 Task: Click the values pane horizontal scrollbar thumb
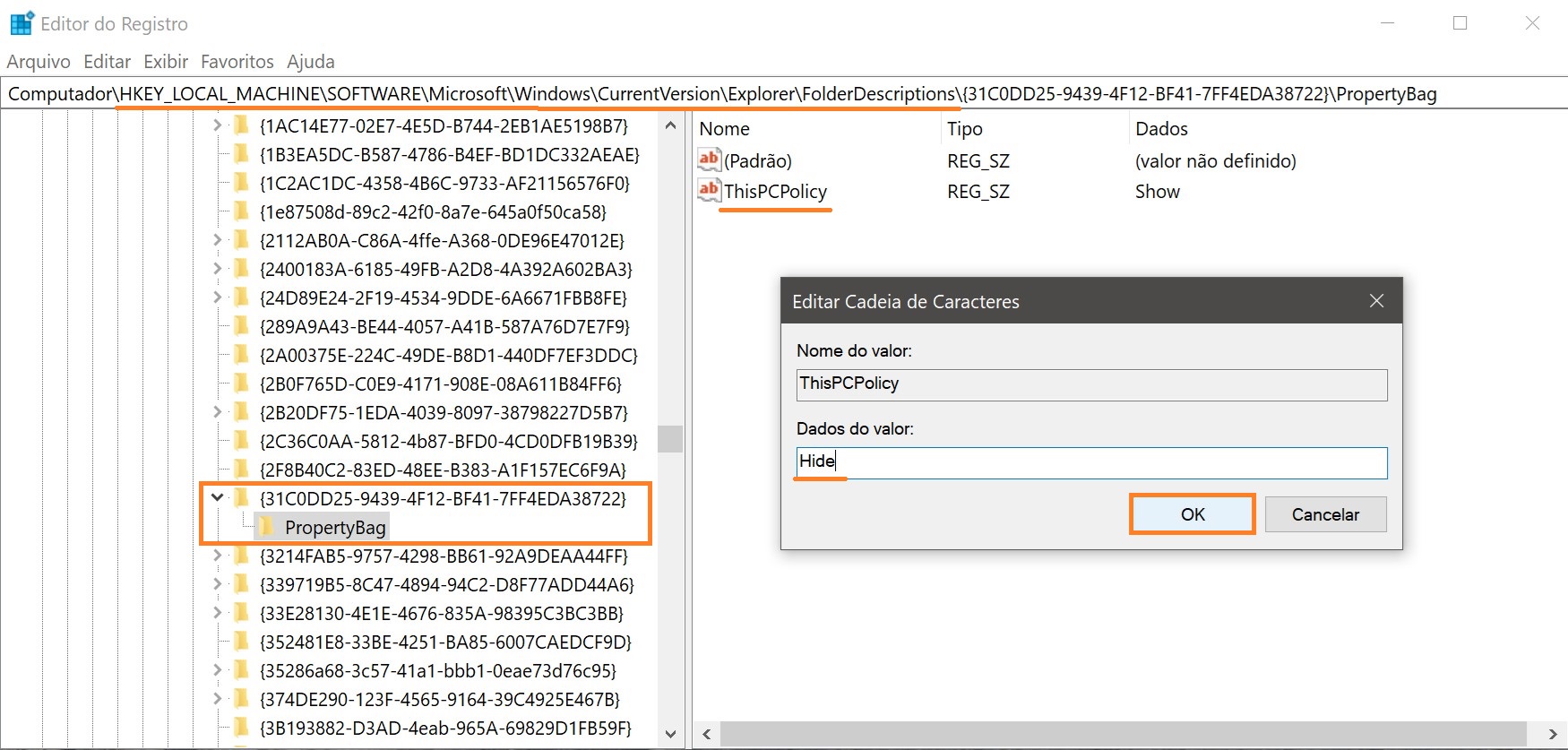click(1123, 734)
